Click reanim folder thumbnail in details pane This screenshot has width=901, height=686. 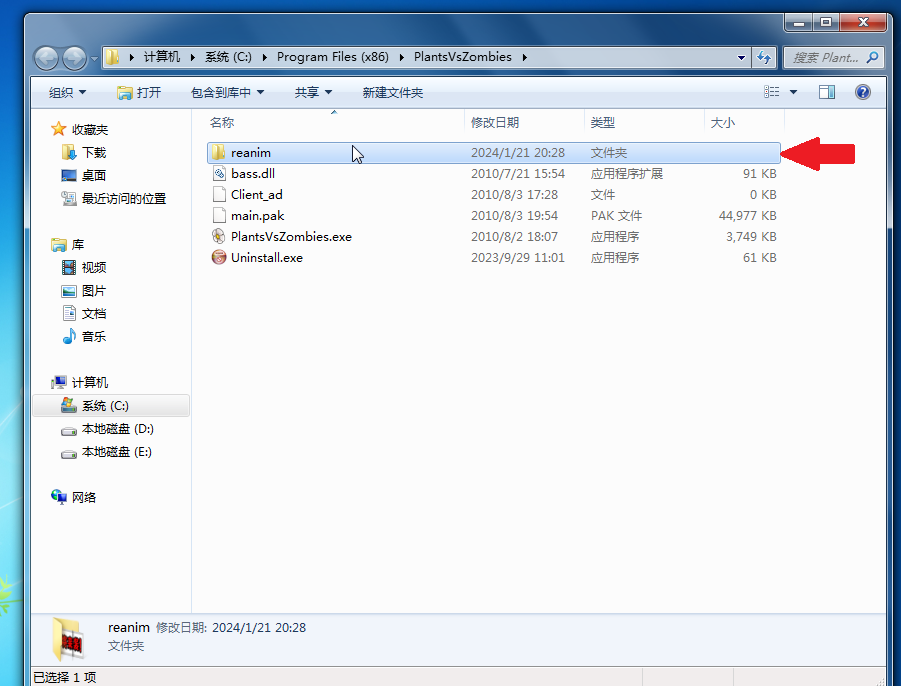click(x=68, y=639)
